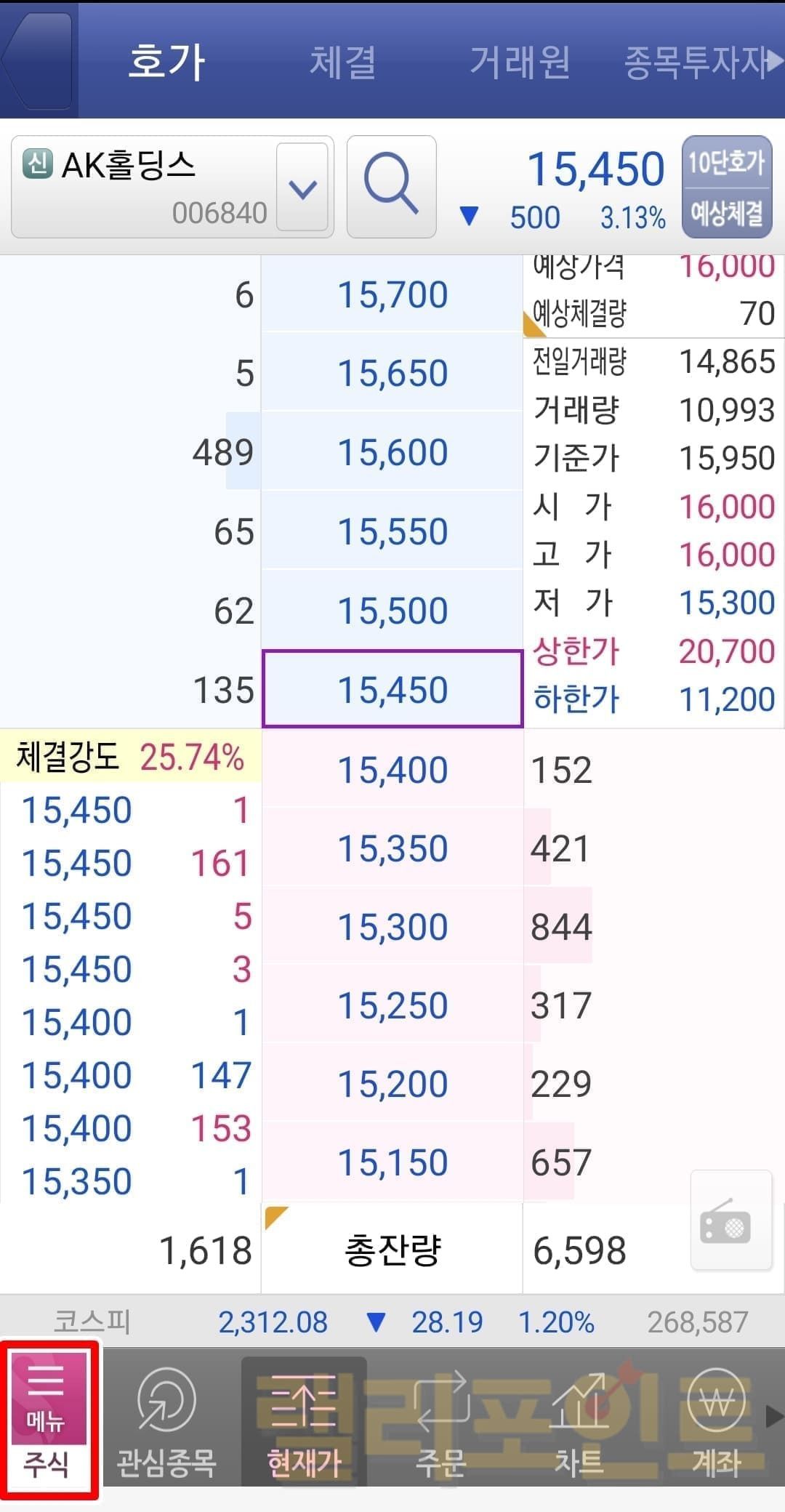
Task: Tap the 코스피 index ticker bar
Action: (x=392, y=1322)
